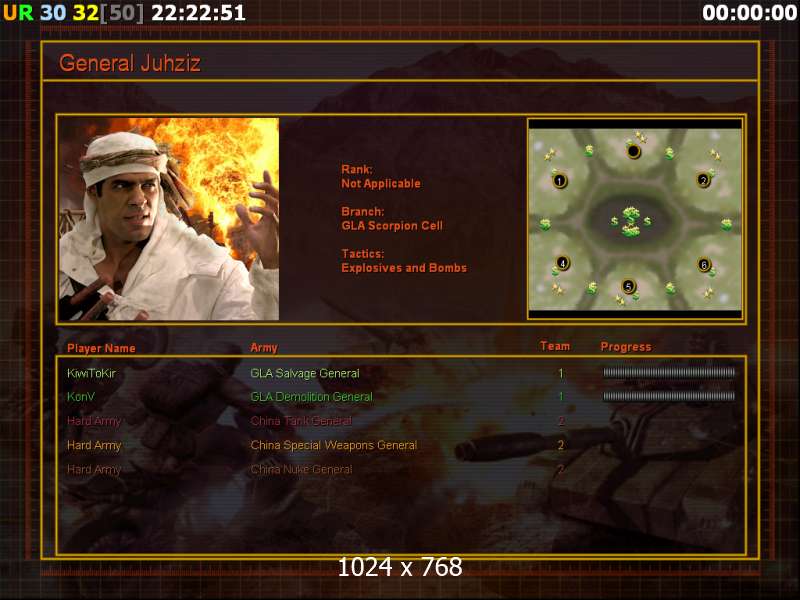
Task: Select start position 5 on the map
Action: [x=629, y=286]
